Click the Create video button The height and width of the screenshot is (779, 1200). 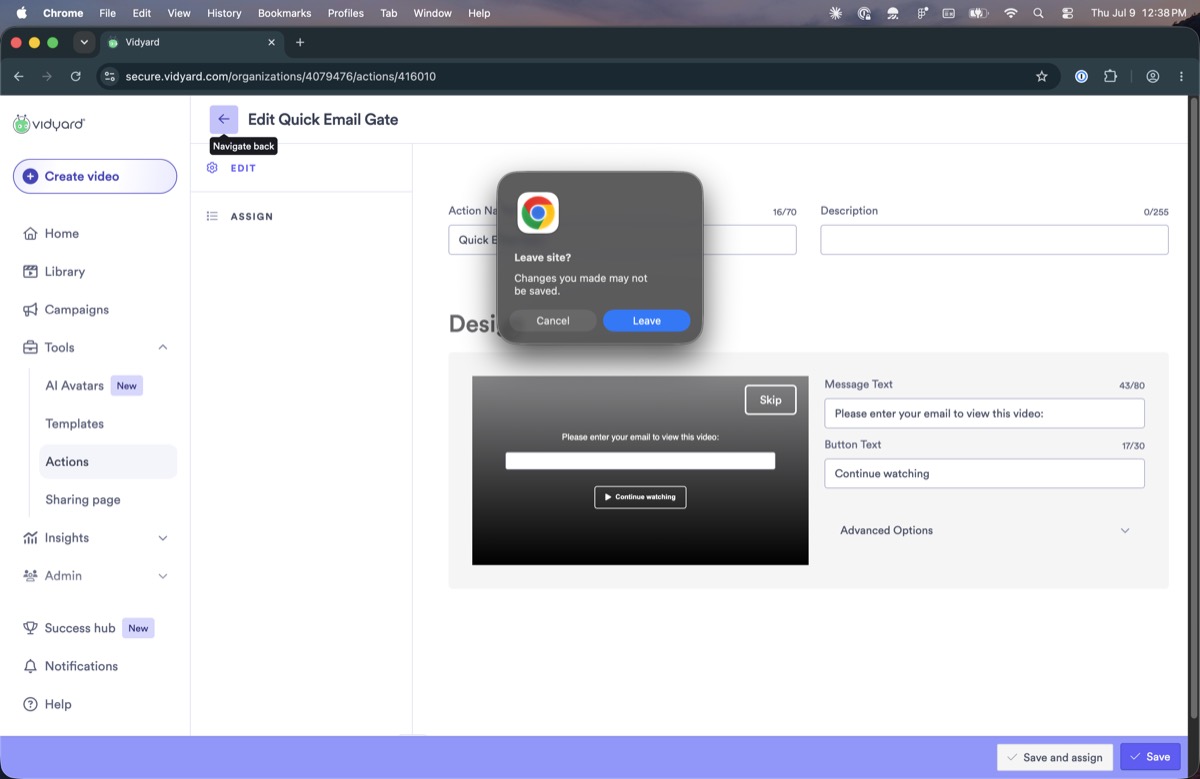[x=95, y=176]
